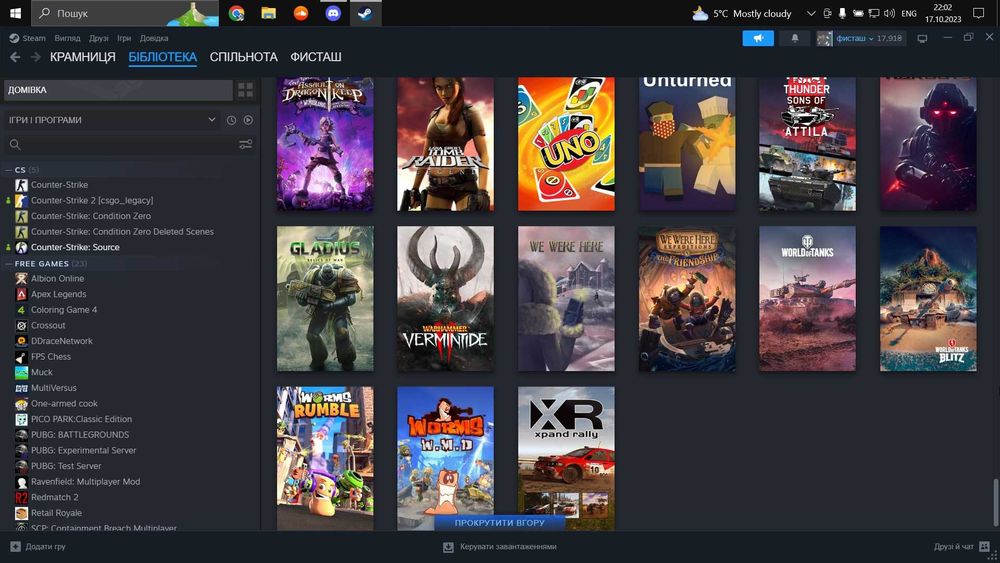Show hidden tray icons chevron

[x=811, y=13]
